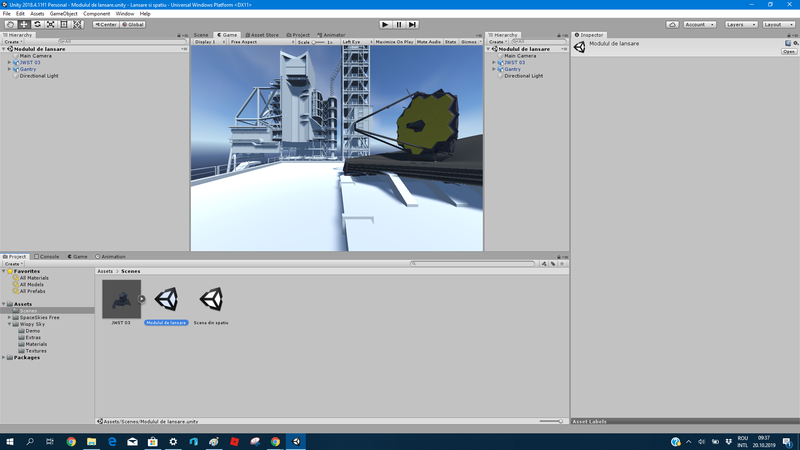Open the cloud services icon
This screenshot has height=450, width=800.
coord(672,24)
